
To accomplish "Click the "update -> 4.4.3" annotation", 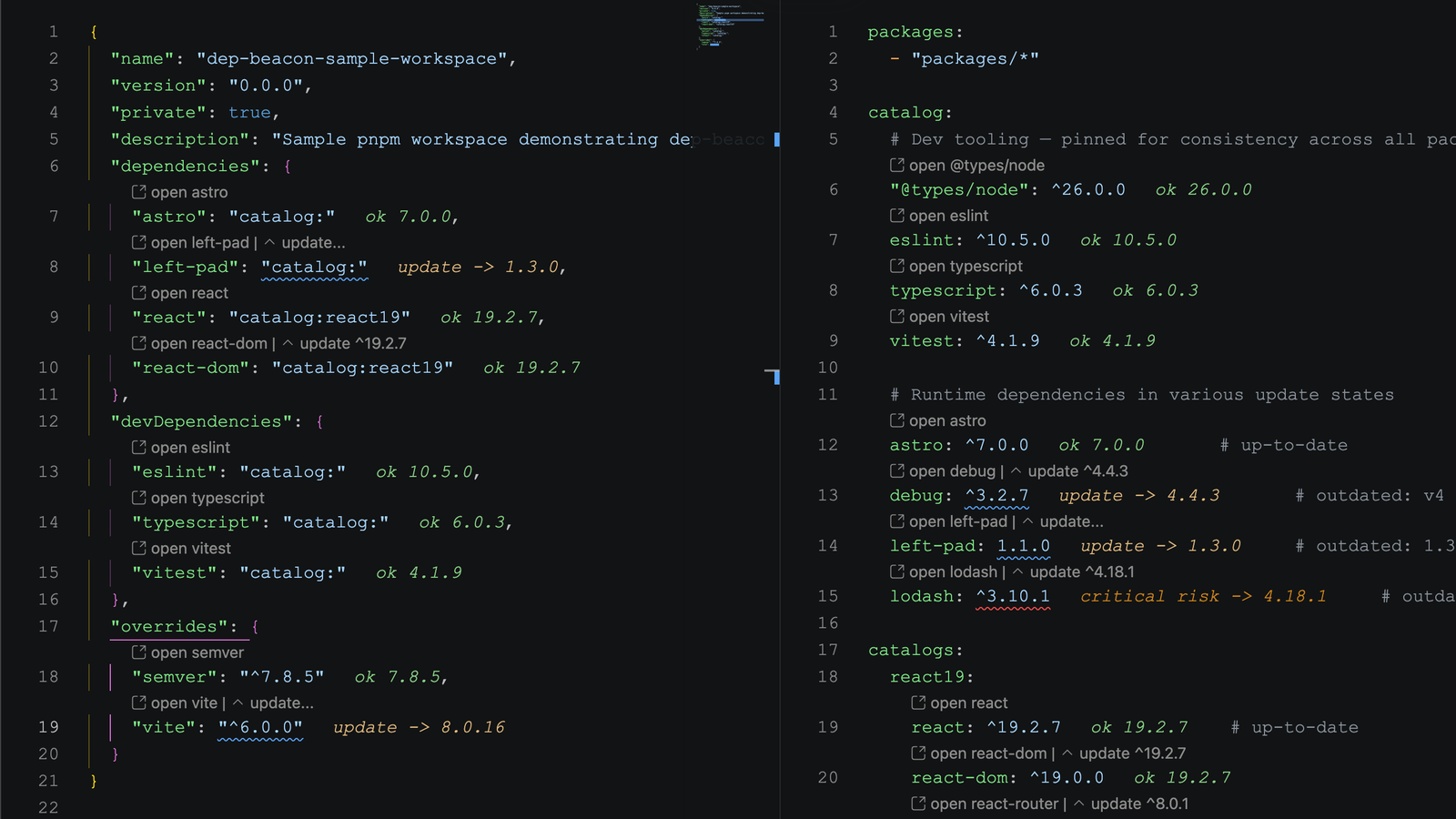I will [x=1139, y=495].
